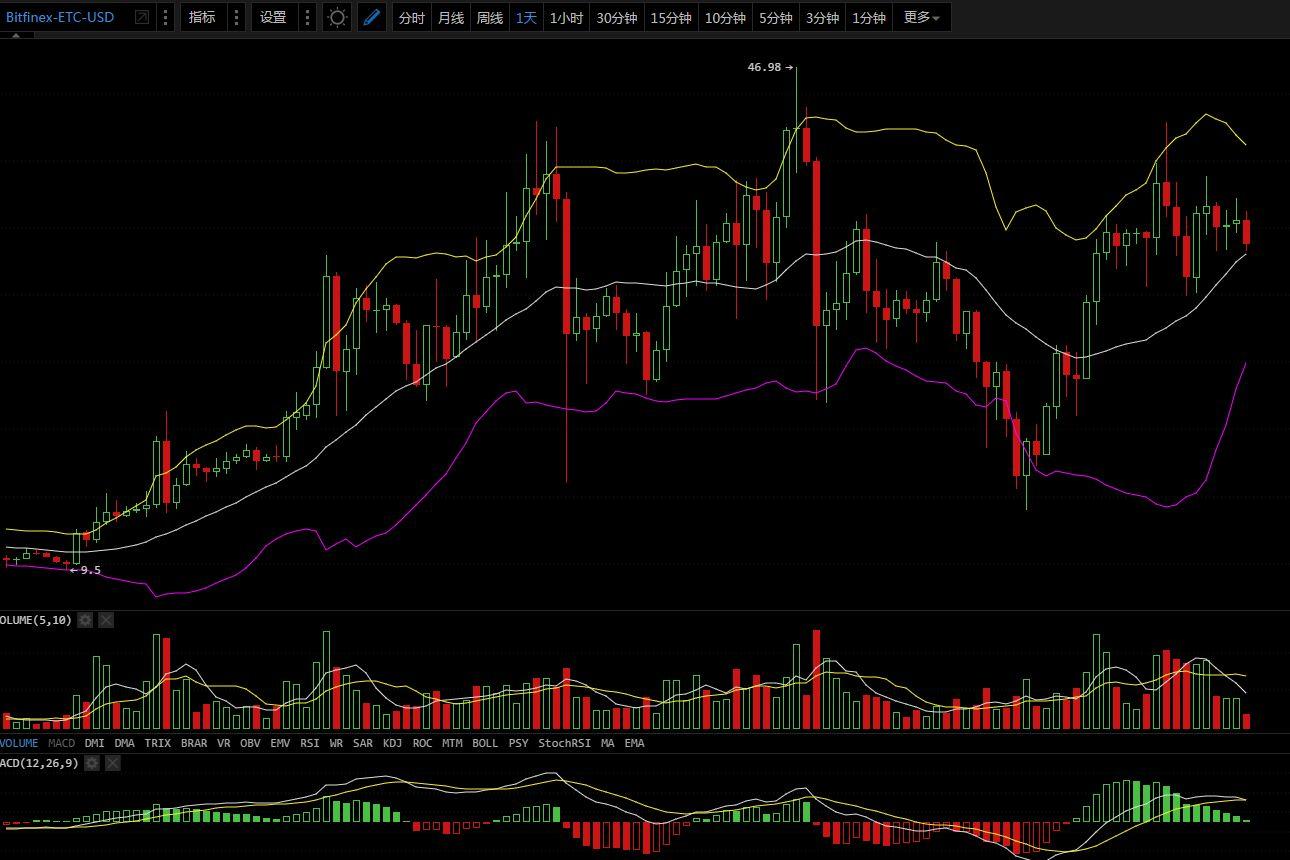Click the 设置 settings button

(273, 17)
